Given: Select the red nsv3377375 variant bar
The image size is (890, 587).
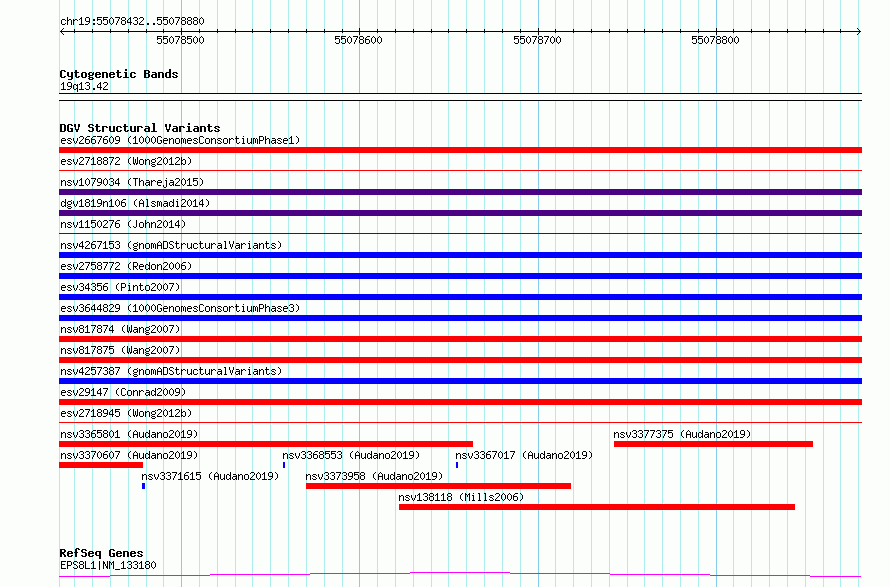Looking at the screenshot, I should click(x=713, y=444).
